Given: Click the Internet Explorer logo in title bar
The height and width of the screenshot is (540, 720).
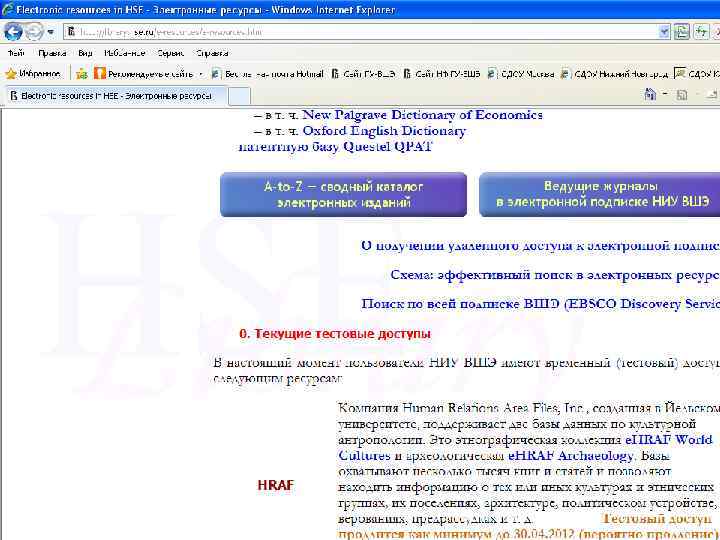Looking at the screenshot, I should point(7,9).
